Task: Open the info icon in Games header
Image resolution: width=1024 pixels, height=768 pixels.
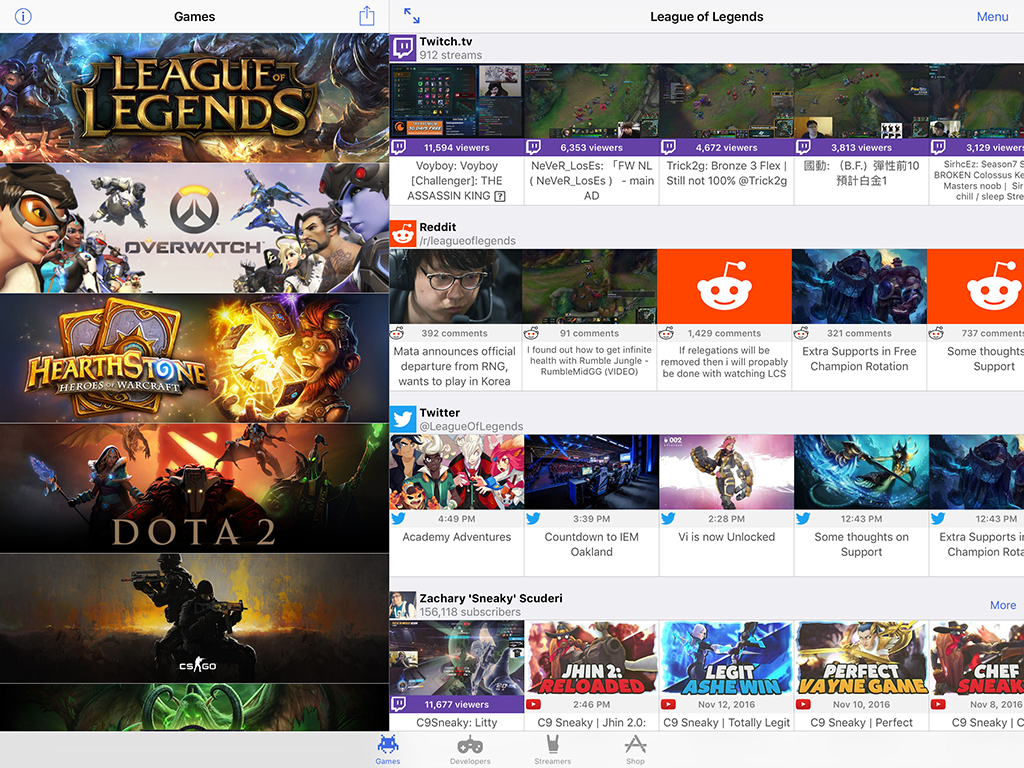Action: [x=23, y=16]
